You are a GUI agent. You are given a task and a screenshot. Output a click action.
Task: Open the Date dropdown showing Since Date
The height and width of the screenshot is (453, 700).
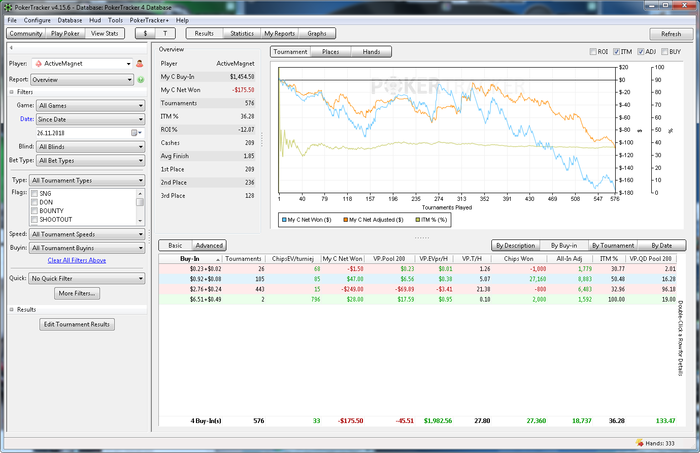91,120
